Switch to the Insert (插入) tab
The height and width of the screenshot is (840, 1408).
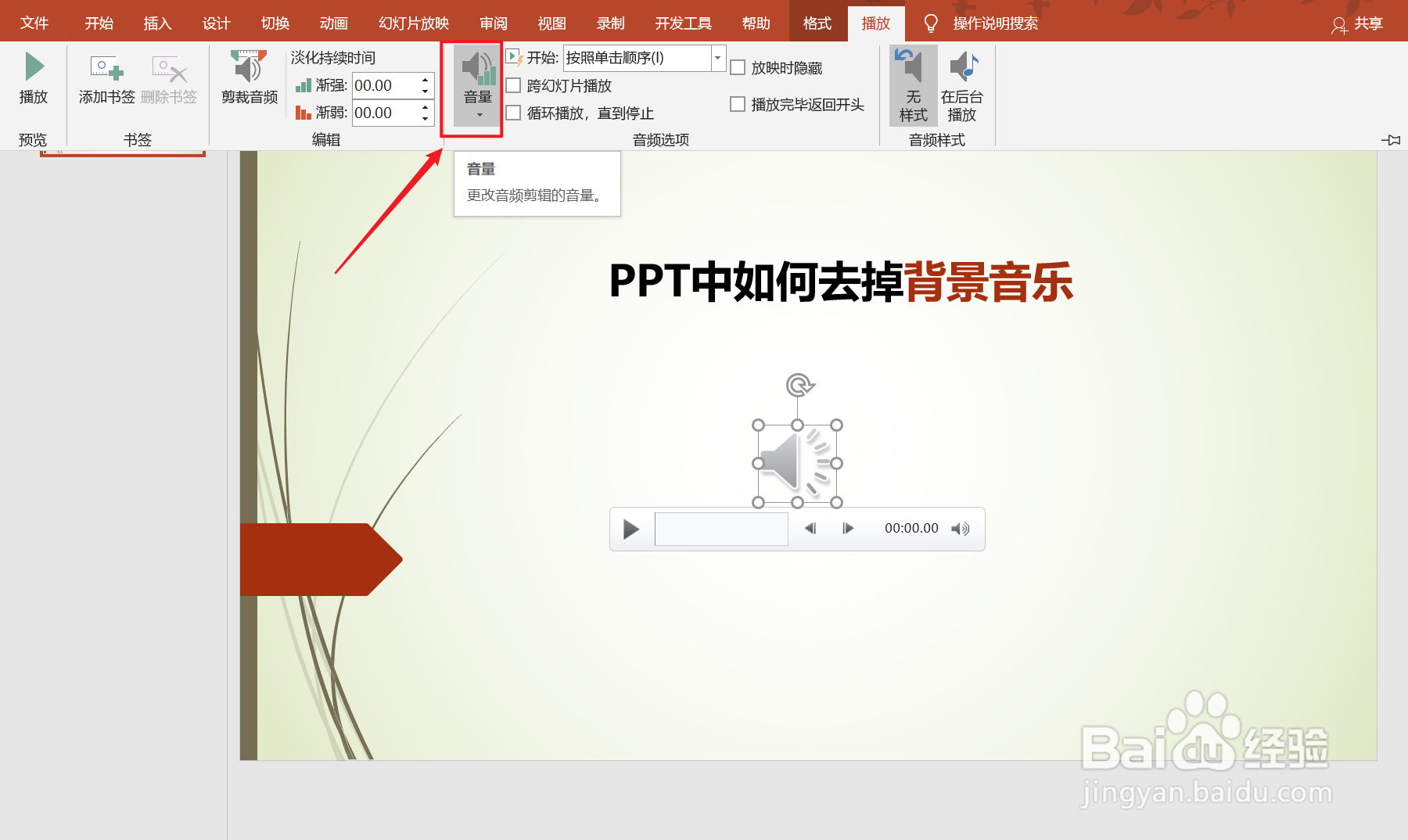click(157, 23)
